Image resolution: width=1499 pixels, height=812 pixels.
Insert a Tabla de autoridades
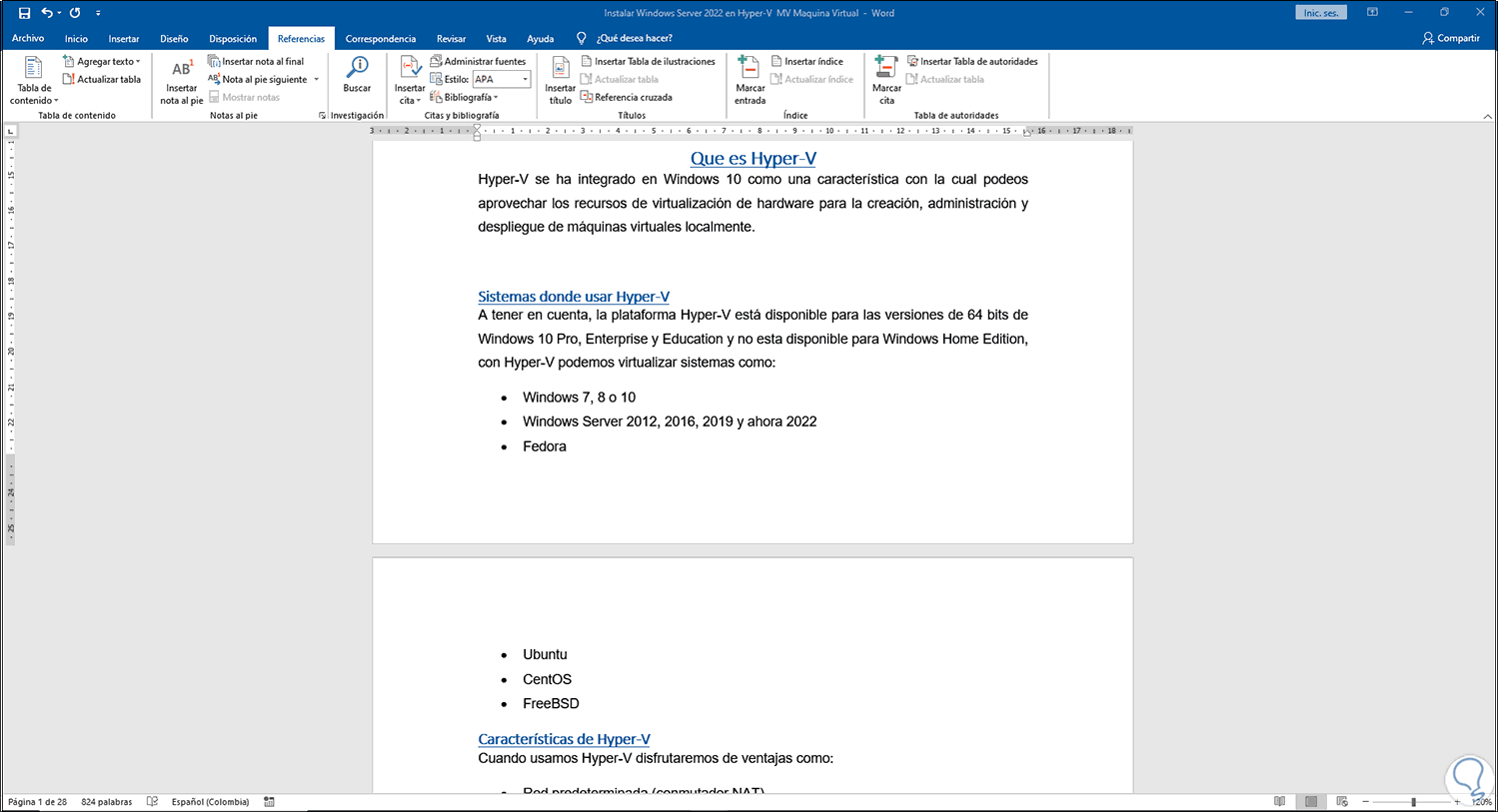tap(972, 61)
